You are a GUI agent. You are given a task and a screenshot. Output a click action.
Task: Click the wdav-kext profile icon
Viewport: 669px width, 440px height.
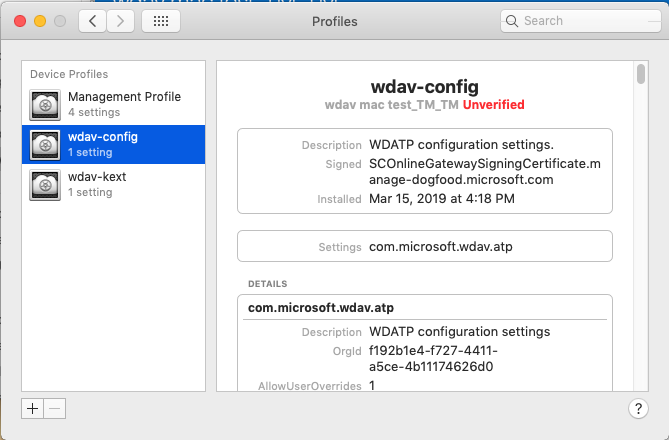click(45, 185)
